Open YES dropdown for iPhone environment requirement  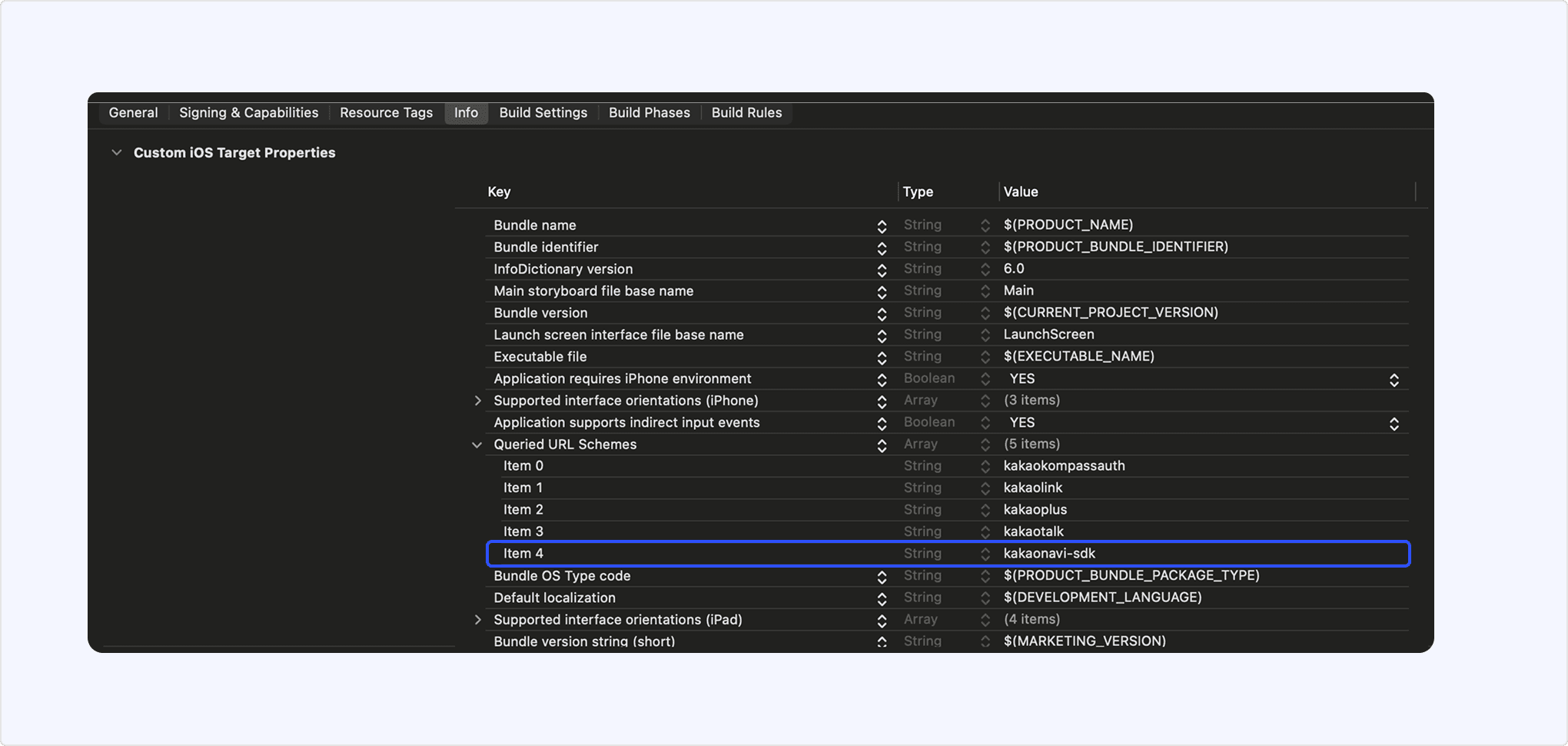1394,380
